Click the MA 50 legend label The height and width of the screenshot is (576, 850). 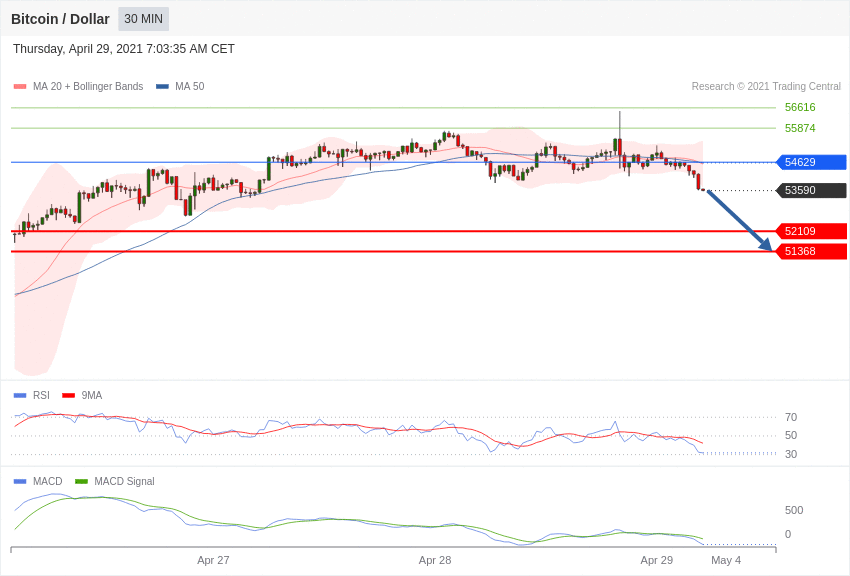190,86
